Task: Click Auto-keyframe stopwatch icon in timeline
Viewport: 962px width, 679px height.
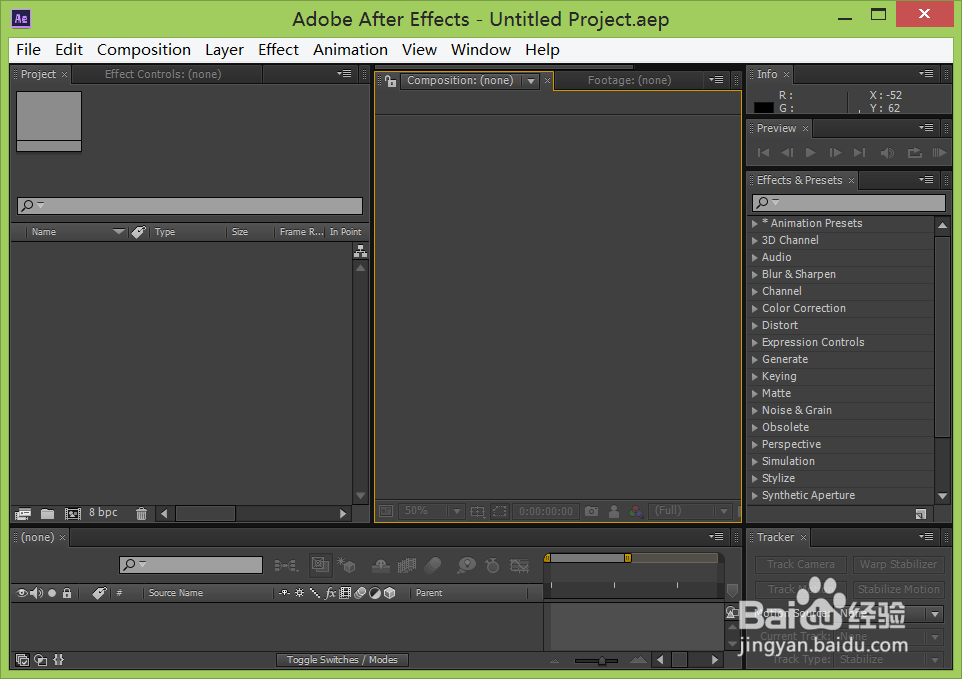Action: (492, 565)
